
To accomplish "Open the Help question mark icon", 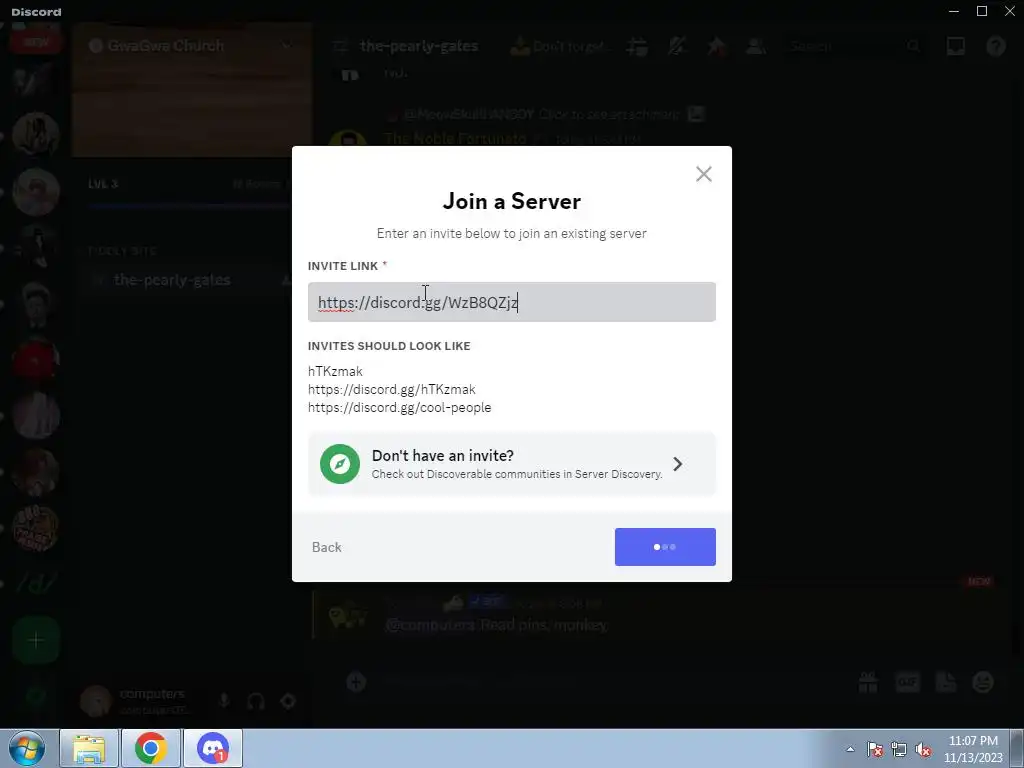I will point(995,46).
